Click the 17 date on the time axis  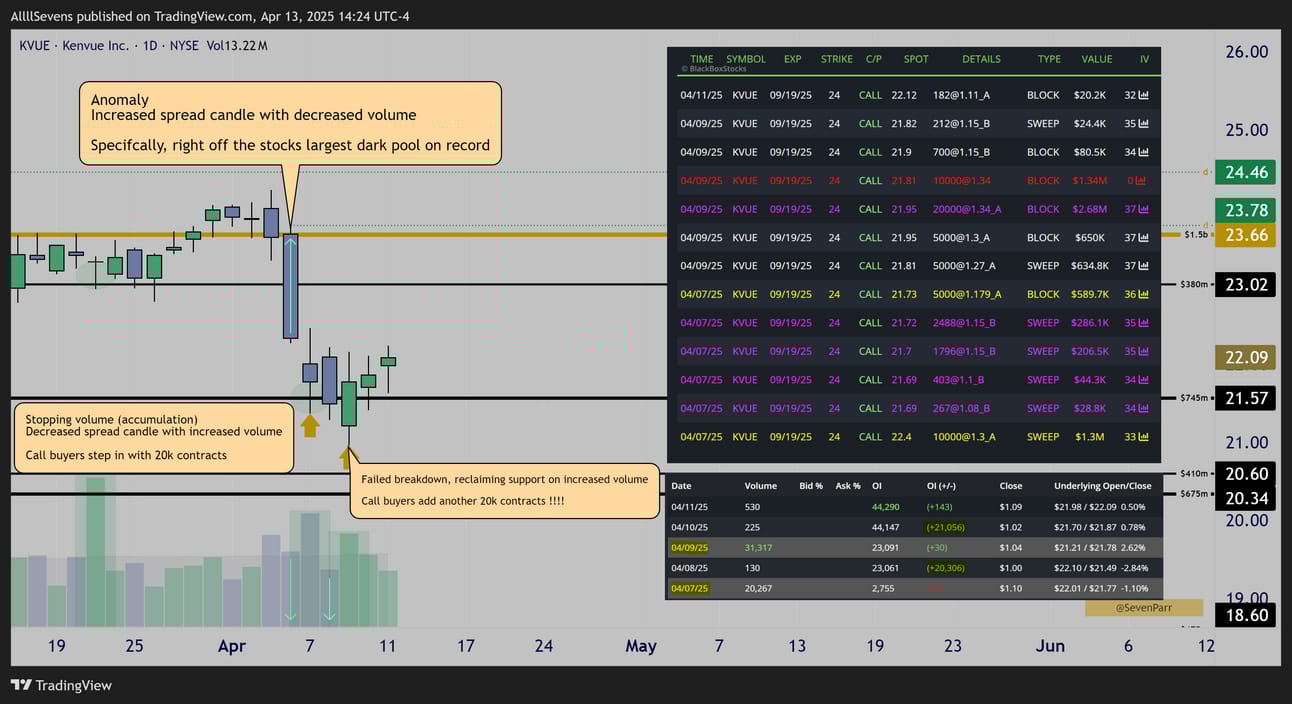coord(466,646)
